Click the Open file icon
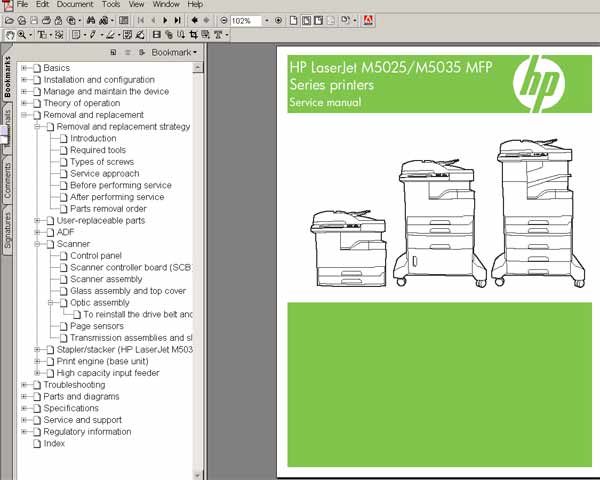Viewport: 600px width, 480px height. tap(10, 20)
